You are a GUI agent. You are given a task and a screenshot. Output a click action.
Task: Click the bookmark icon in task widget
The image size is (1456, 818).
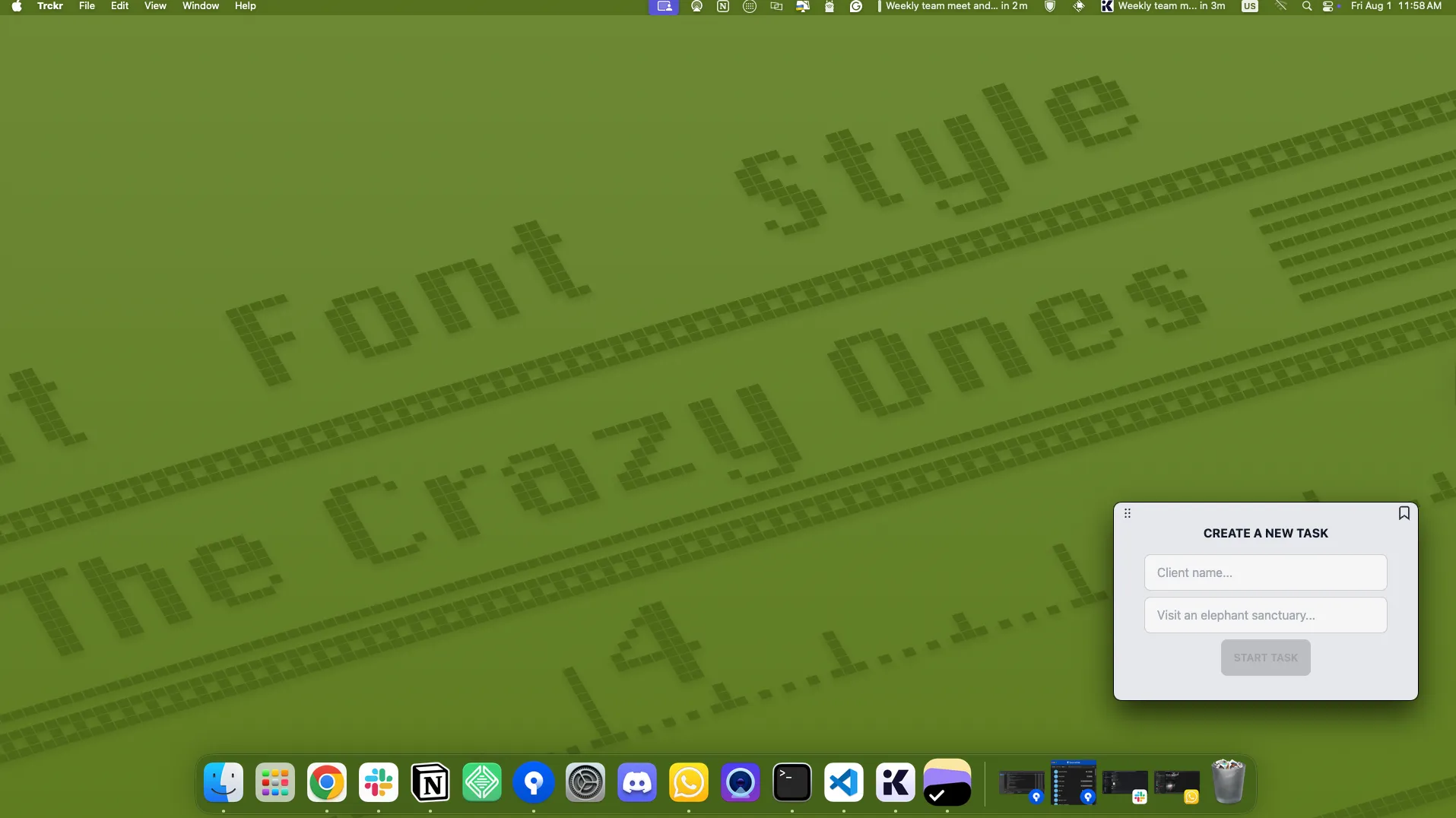coord(1404,513)
